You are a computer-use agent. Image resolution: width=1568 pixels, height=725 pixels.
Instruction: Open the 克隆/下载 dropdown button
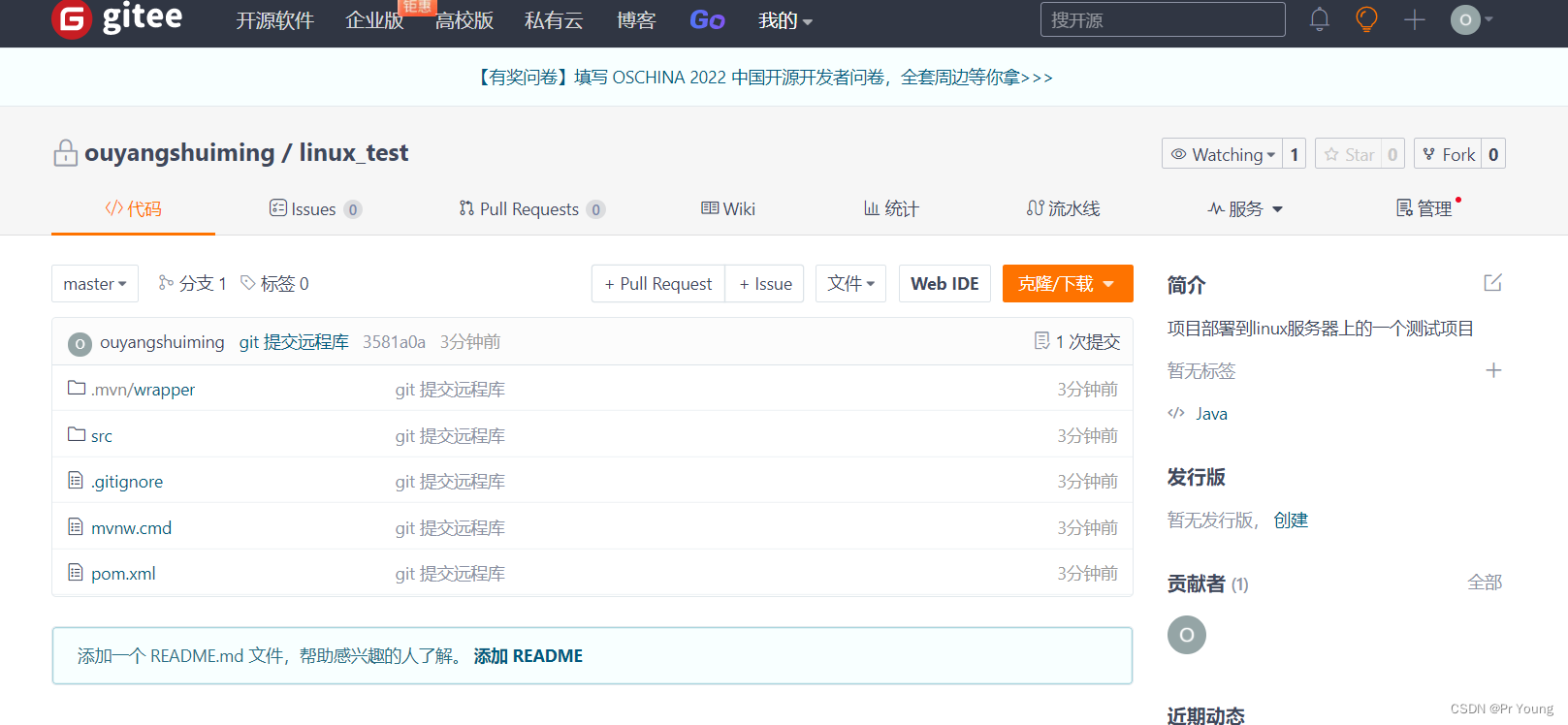(1068, 284)
